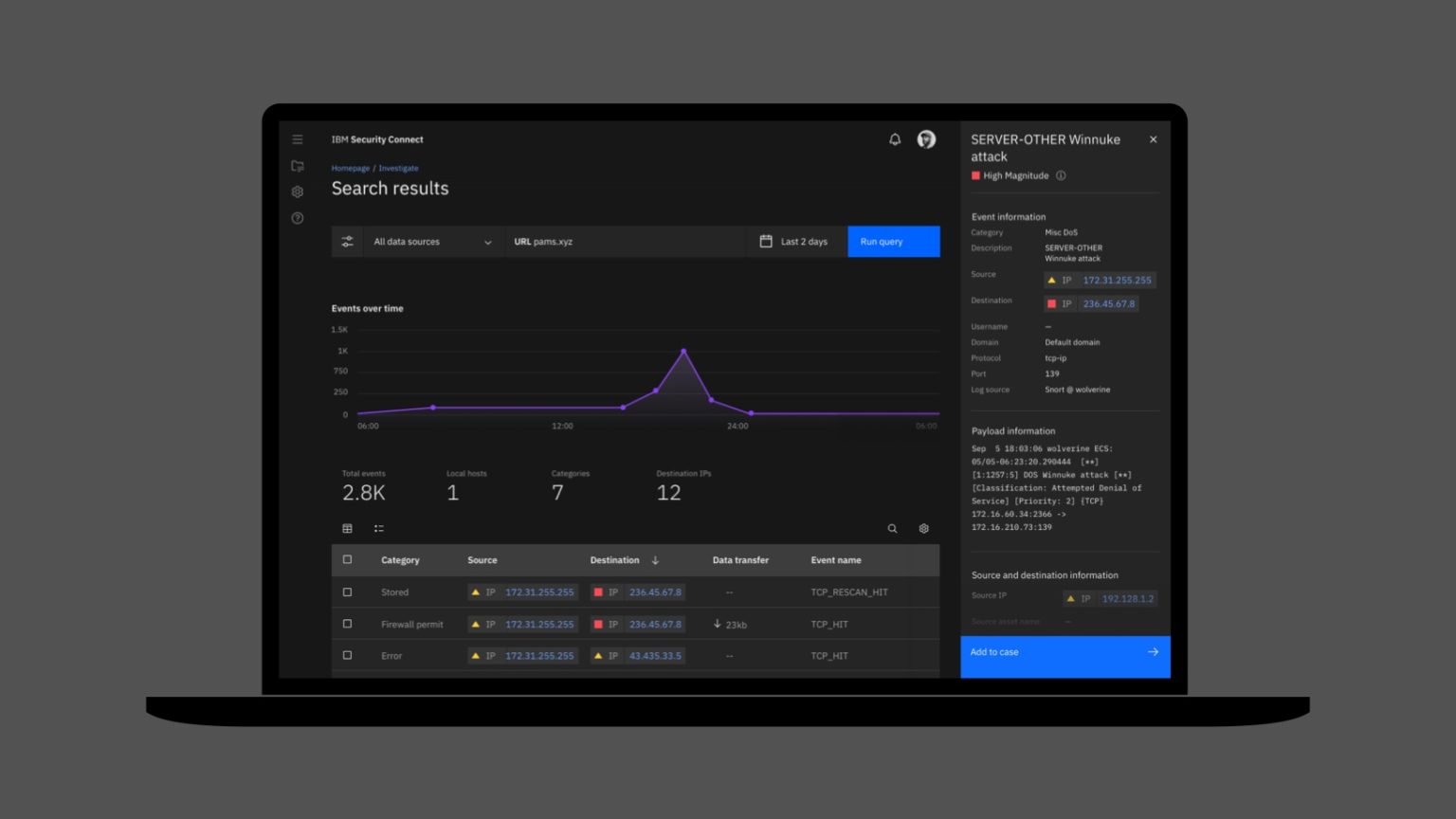Open table settings gear icon
Screen dimensions: 1456x819
pos(924,529)
